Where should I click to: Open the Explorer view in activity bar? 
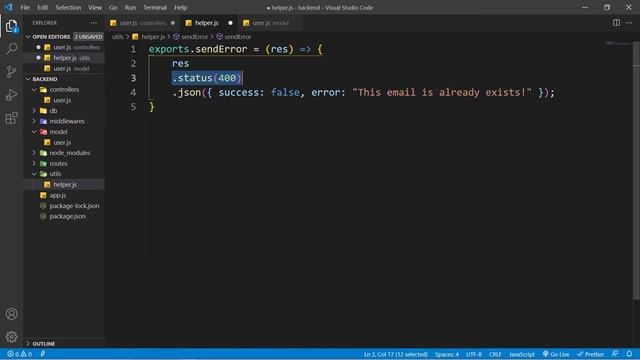[11, 27]
